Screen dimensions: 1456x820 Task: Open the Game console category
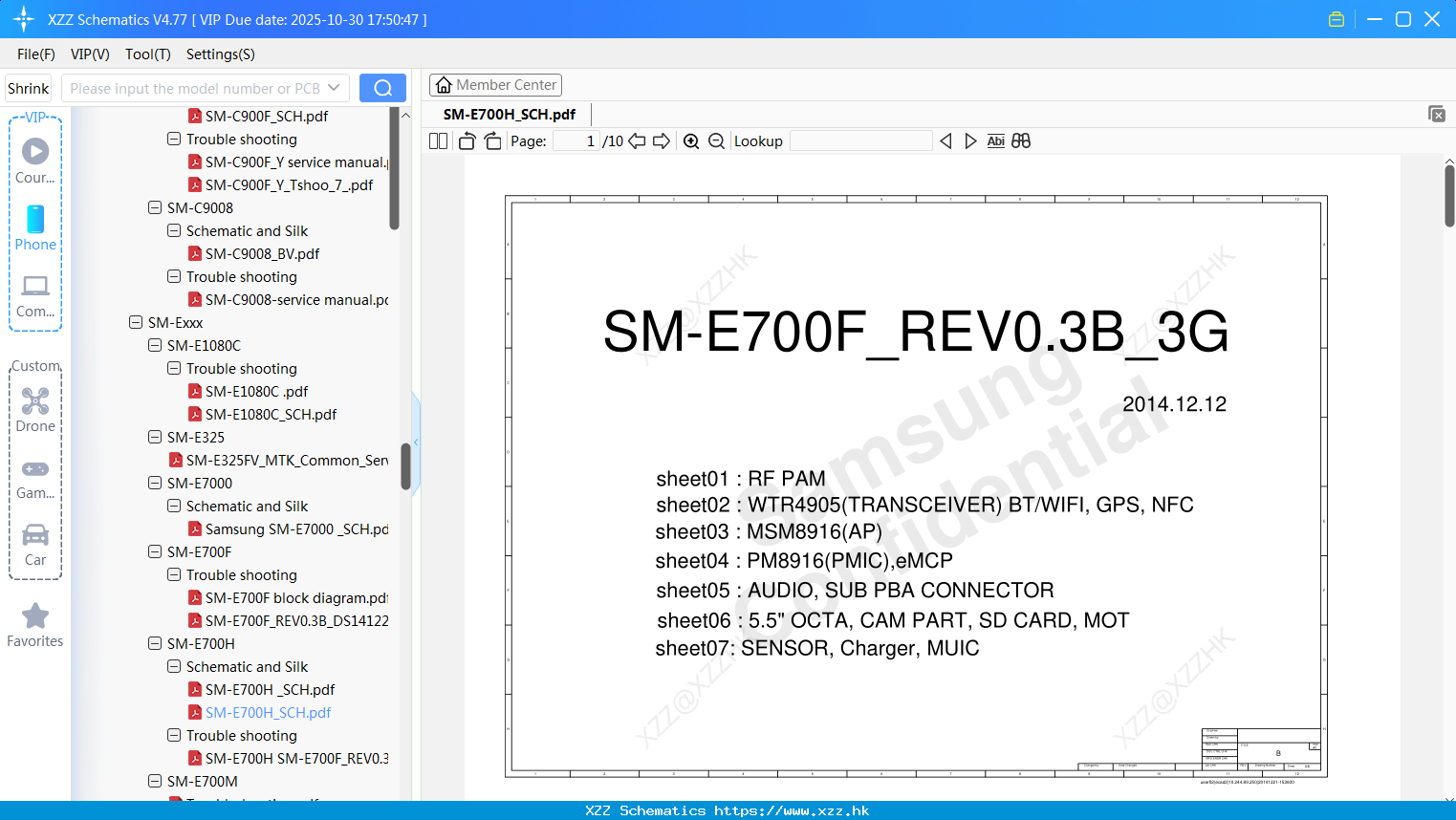(35, 479)
